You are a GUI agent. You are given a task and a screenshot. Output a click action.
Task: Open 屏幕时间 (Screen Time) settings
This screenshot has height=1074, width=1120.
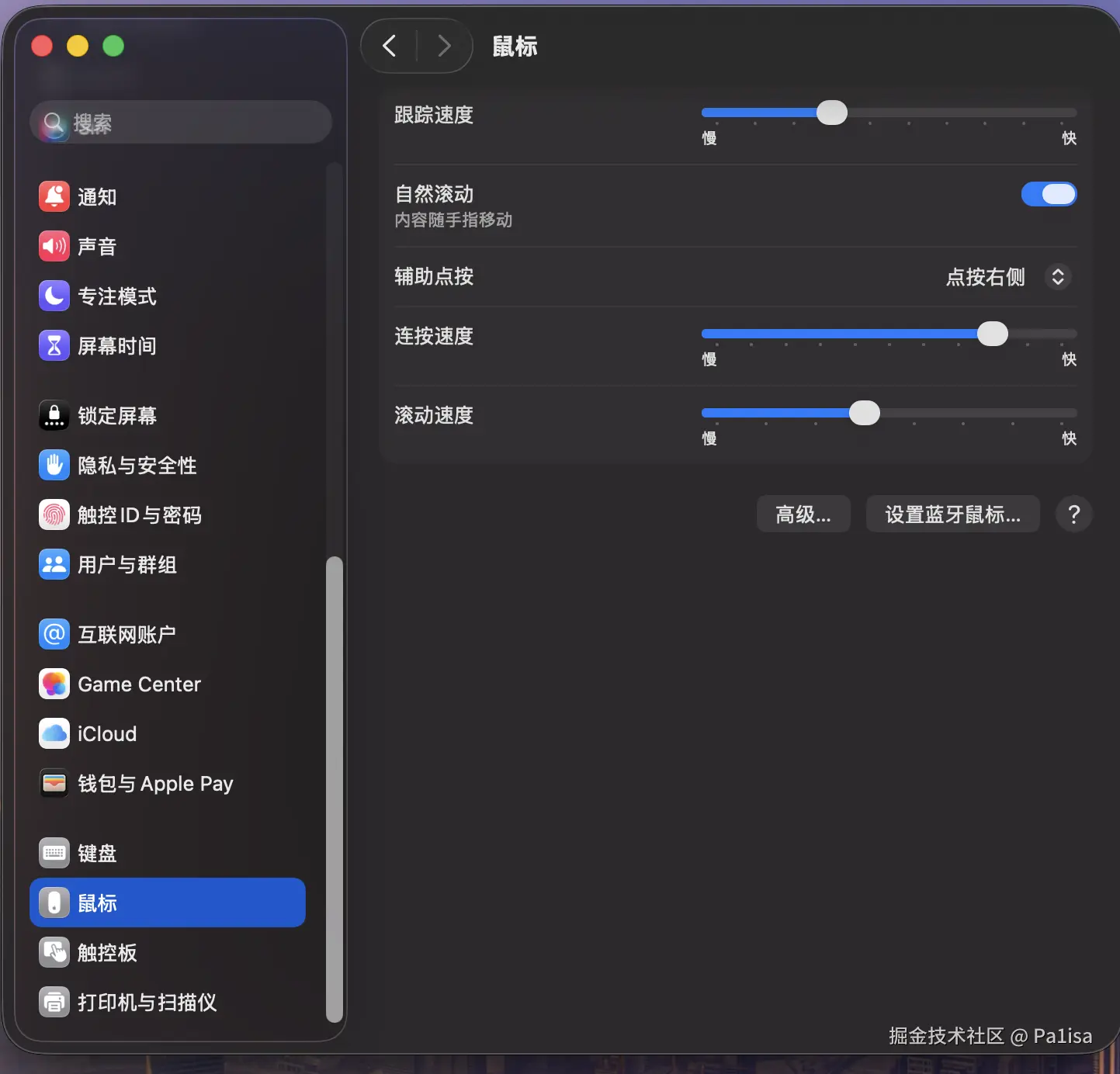coord(54,345)
